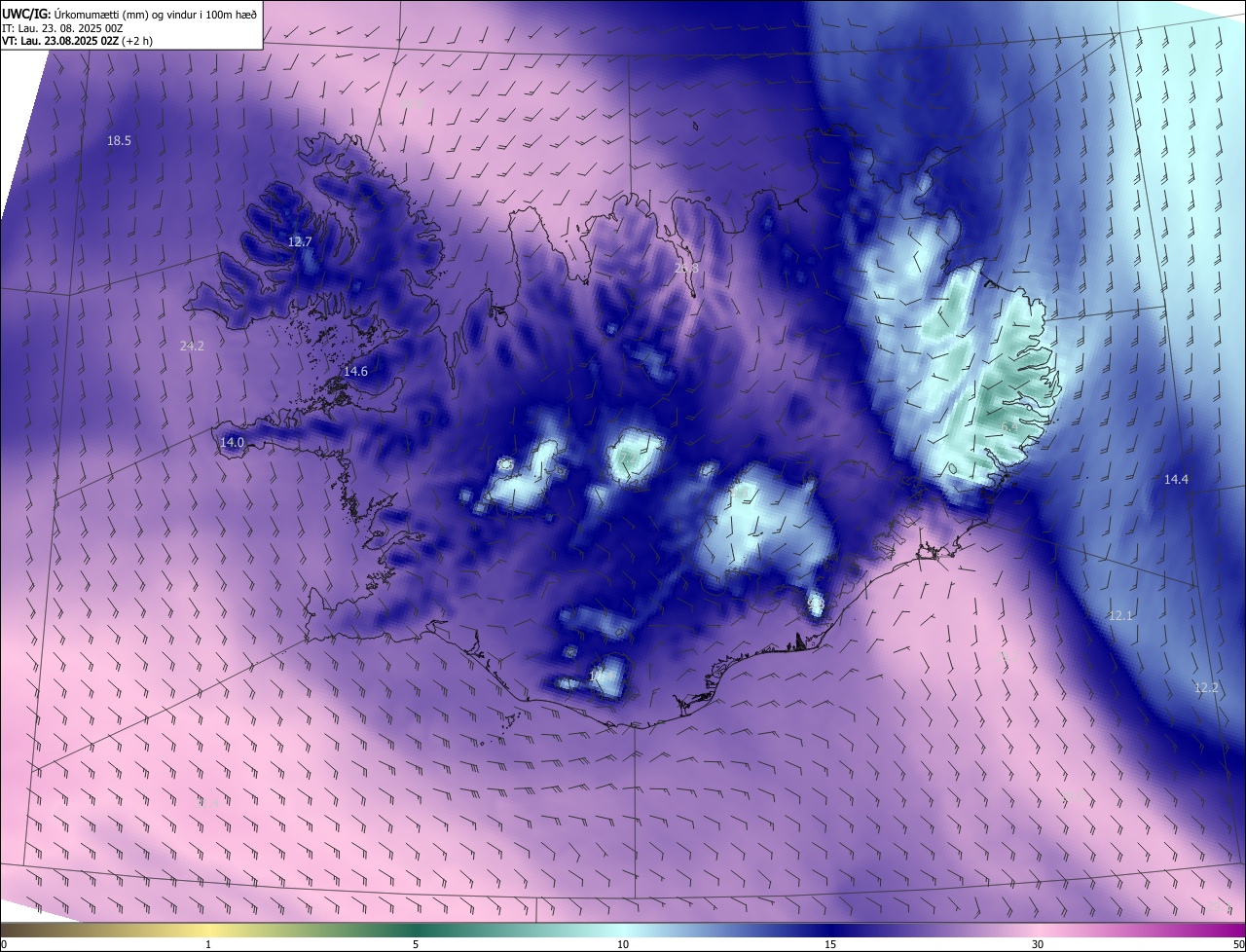
Task: Click the 14.4 value label
Action: tap(1177, 479)
